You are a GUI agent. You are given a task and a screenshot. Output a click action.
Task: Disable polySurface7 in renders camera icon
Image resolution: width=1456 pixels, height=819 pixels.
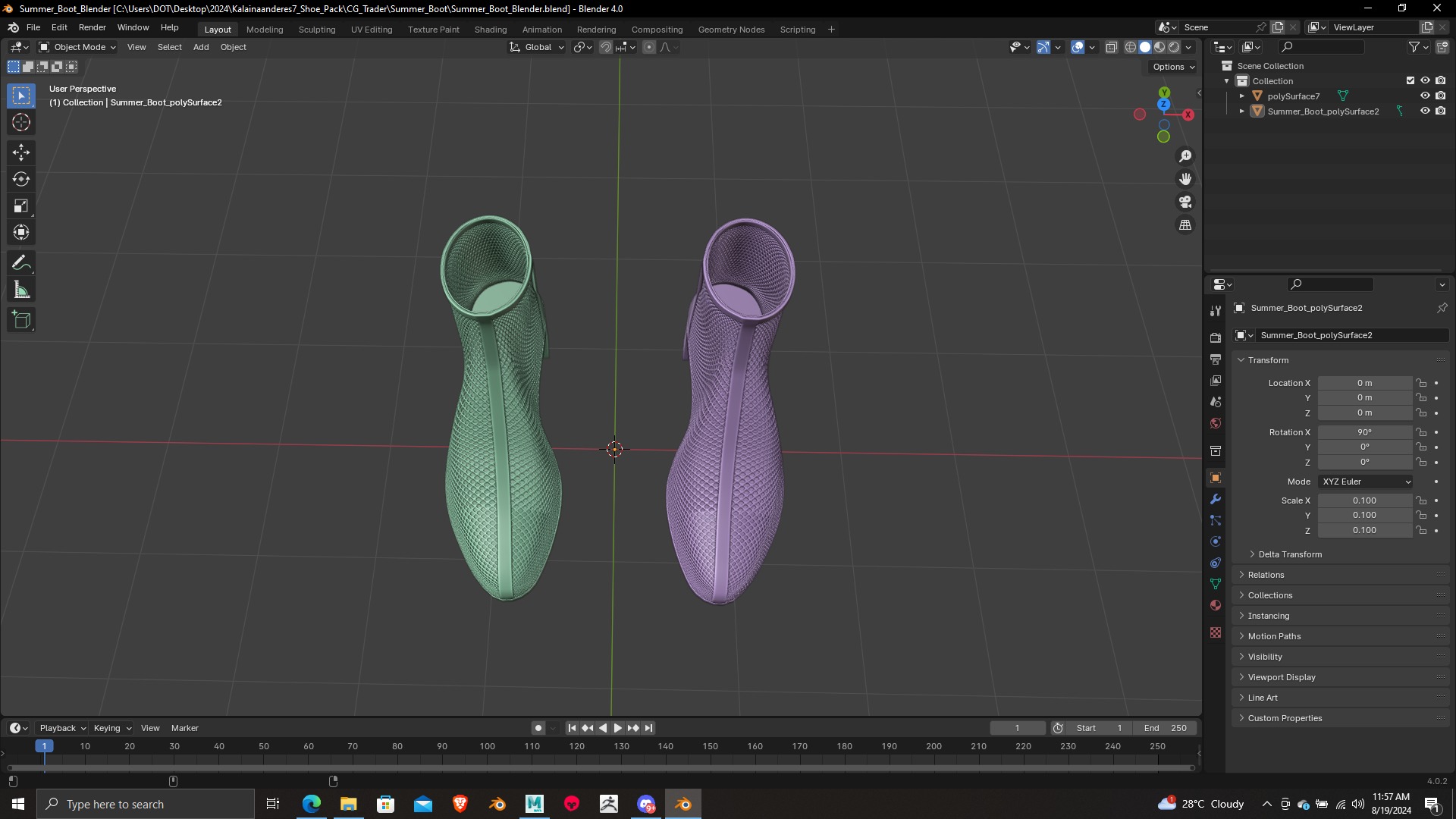pyautogui.click(x=1440, y=96)
